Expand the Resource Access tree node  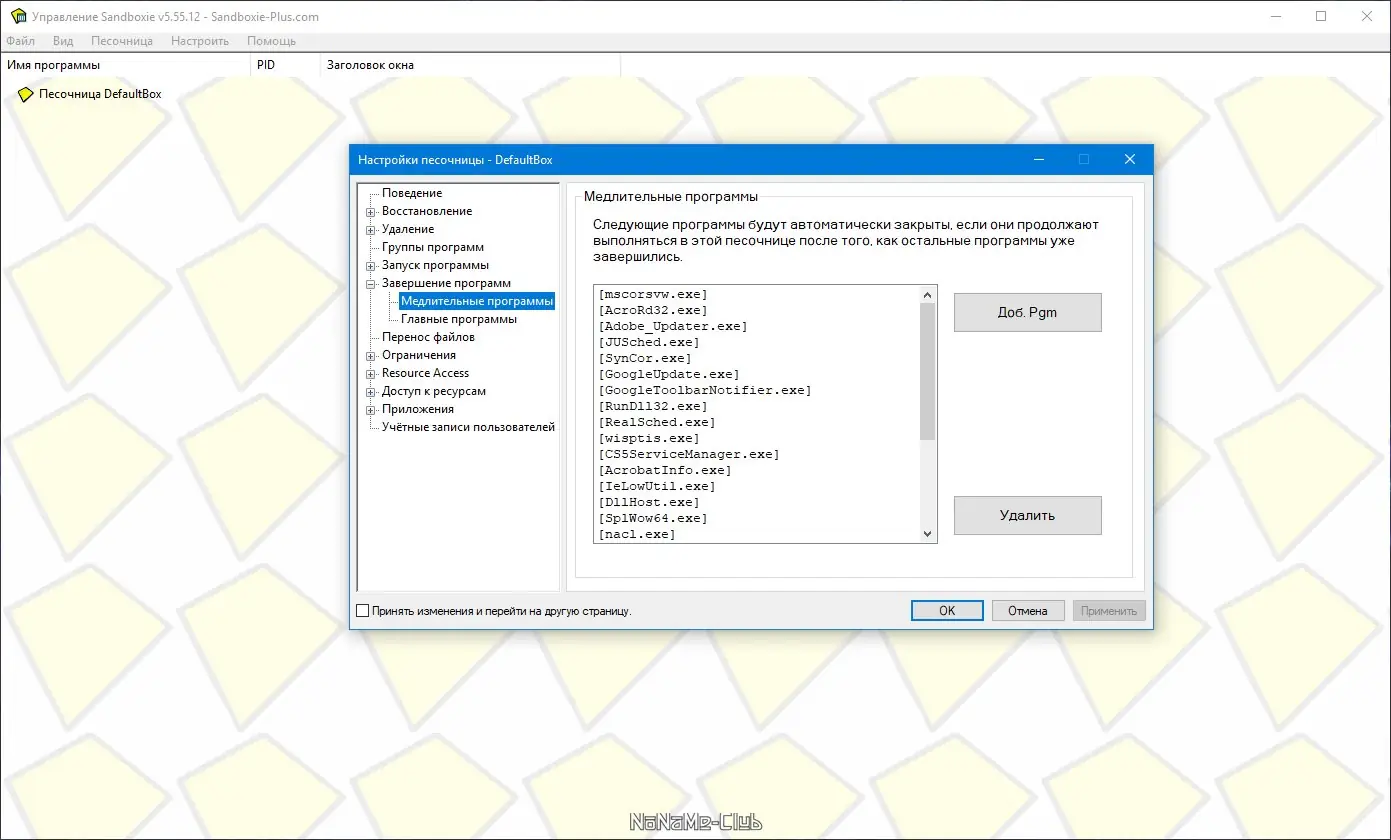pyautogui.click(x=371, y=374)
